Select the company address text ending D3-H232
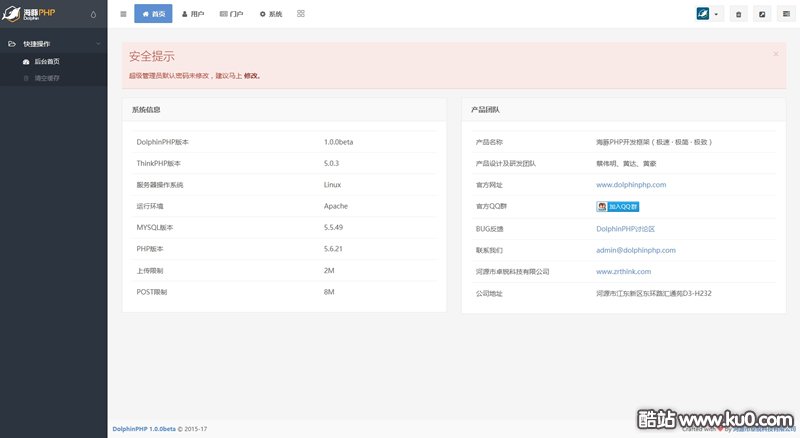This screenshot has width=800, height=438. (654, 293)
